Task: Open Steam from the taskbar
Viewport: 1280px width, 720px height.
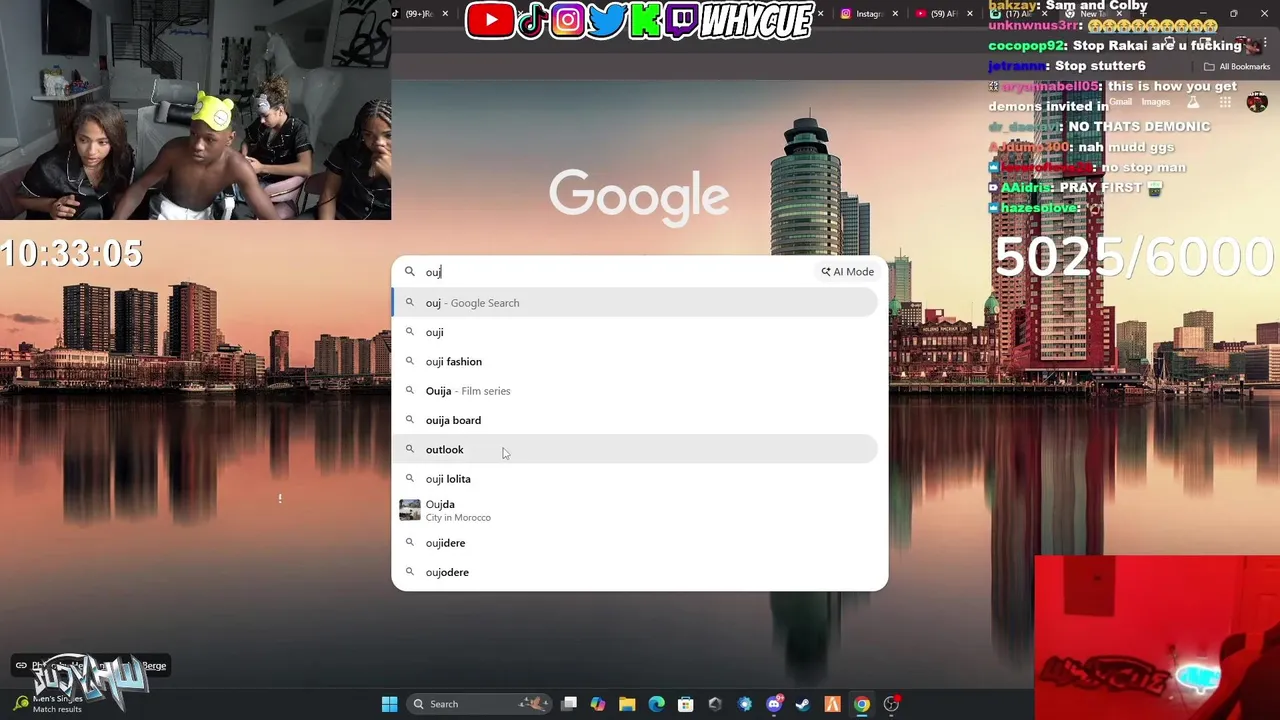Action: (803, 704)
